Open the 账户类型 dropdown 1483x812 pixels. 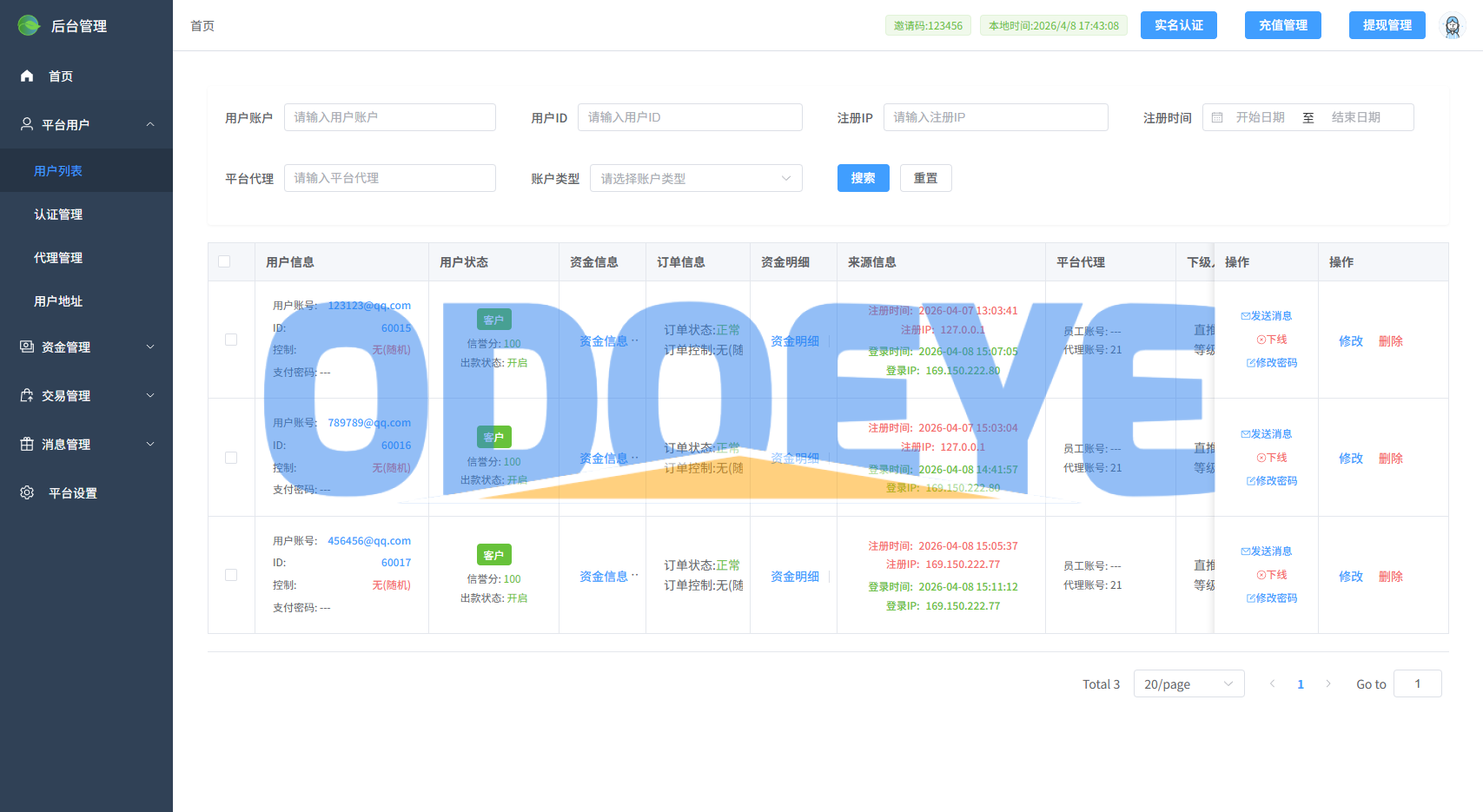[696, 178]
